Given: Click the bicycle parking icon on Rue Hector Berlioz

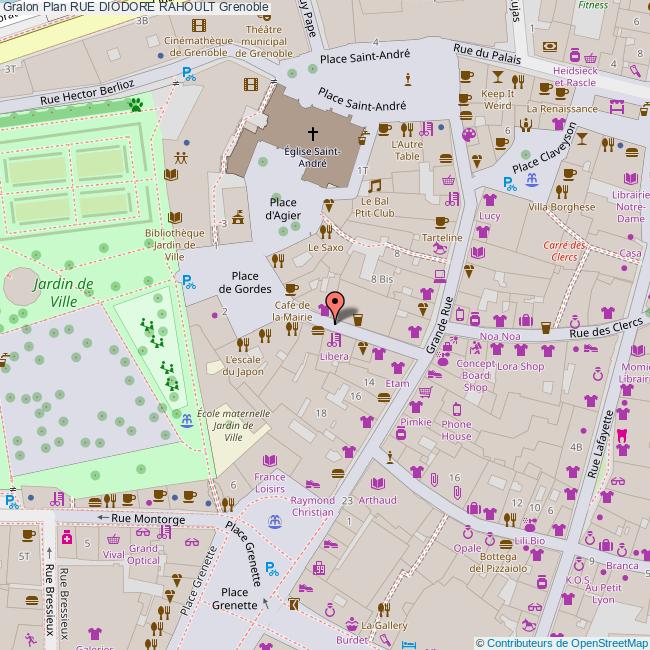Looking at the screenshot, I should 188,72.
